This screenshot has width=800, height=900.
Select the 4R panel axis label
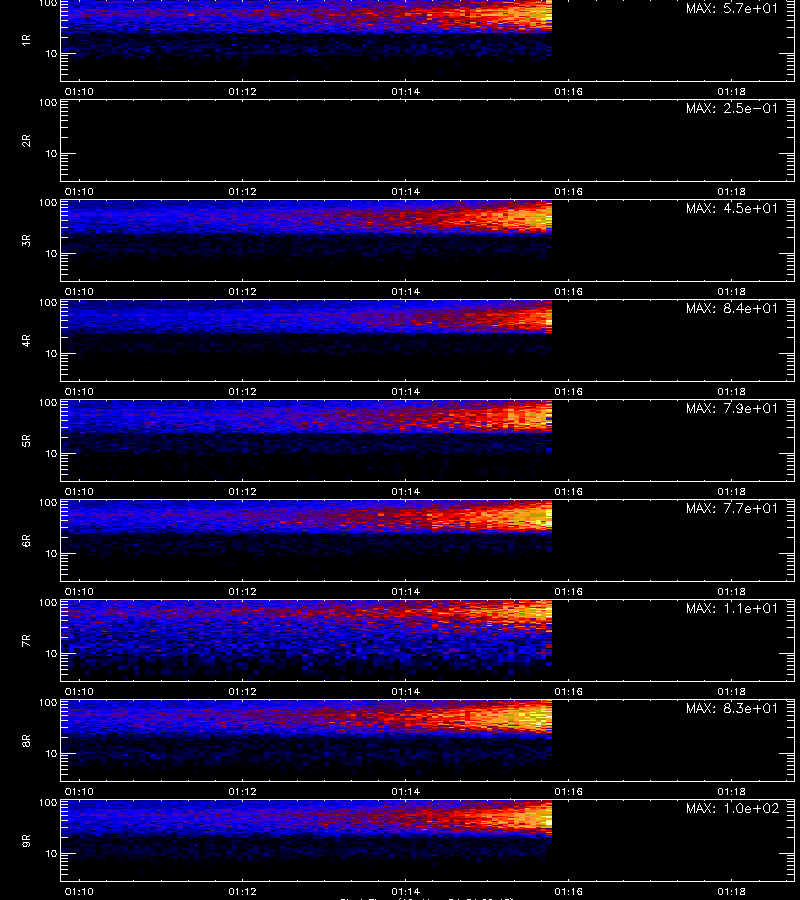tap(26, 340)
